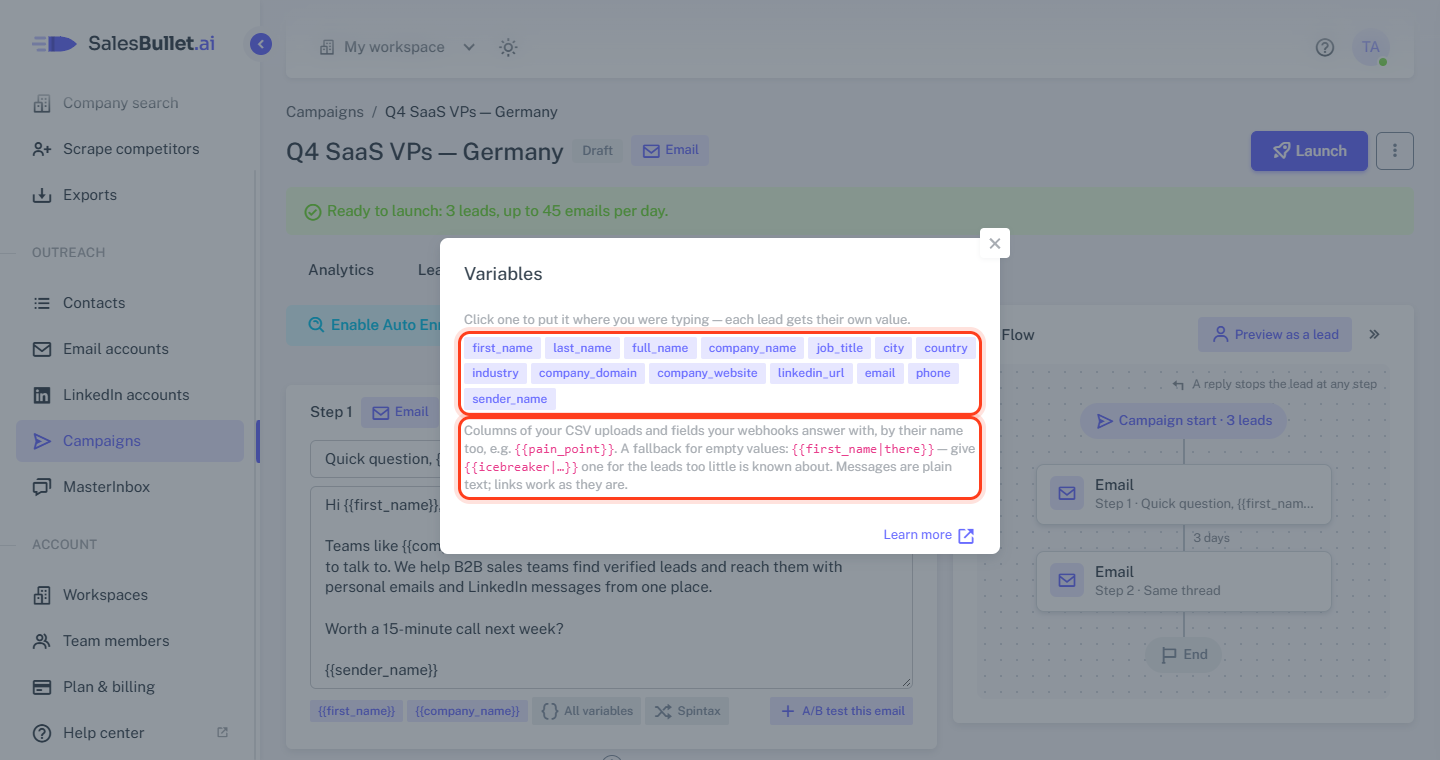1440x760 pixels.
Task: Open the help question mark icon
Action: pos(1325,47)
